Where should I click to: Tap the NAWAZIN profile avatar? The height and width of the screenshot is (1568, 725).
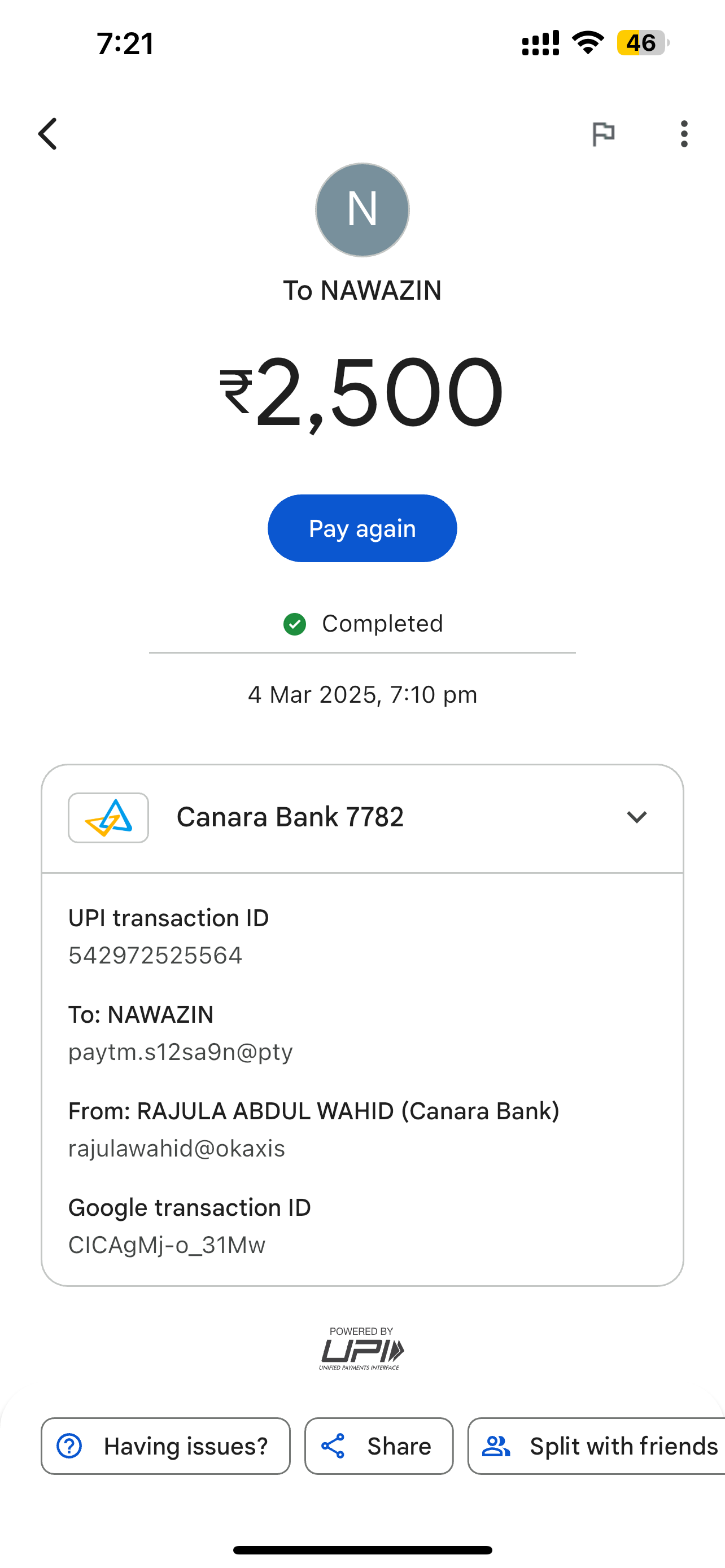(362, 210)
